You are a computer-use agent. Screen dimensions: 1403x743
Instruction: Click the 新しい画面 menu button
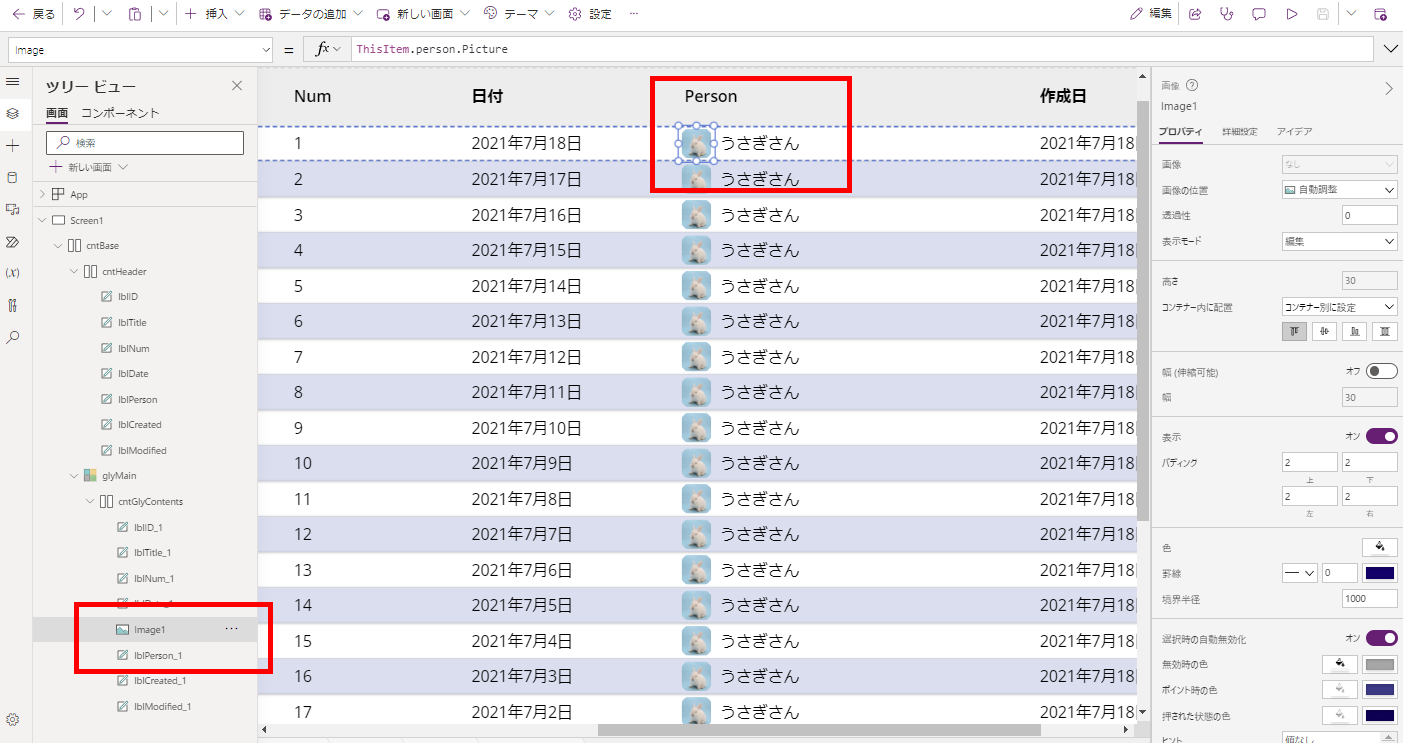pos(425,13)
